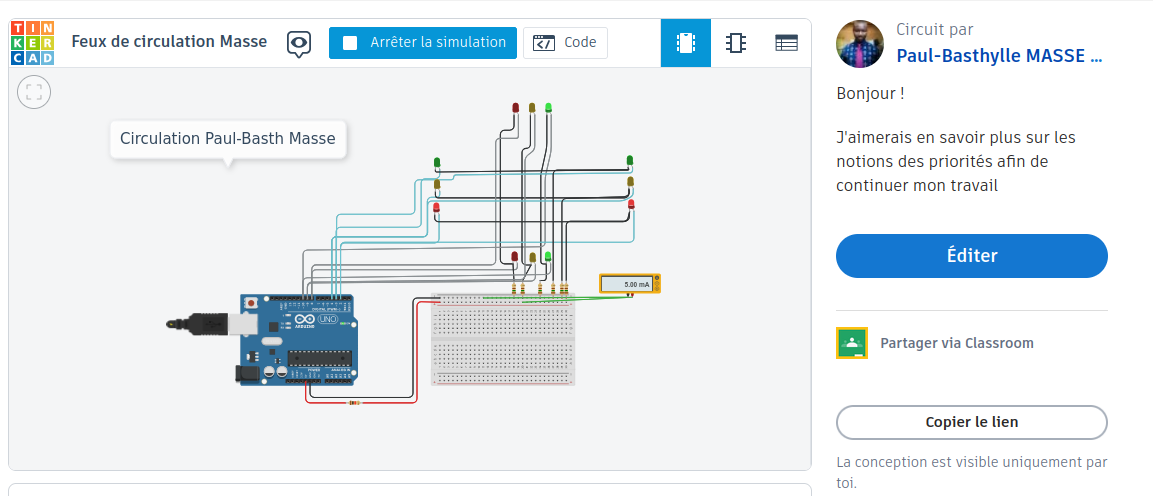1153x496 pixels.
Task: Switch to schematic view
Action: pyautogui.click(x=736, y=43)
